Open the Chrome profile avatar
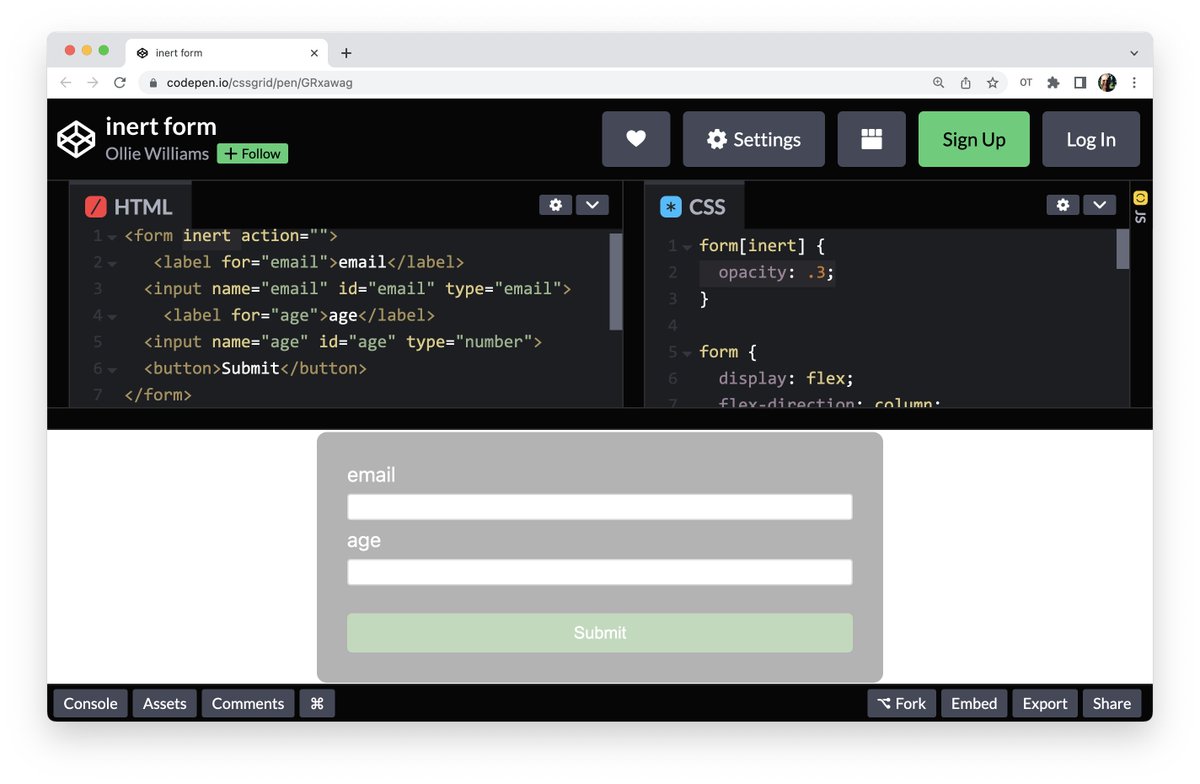Viewport: 1200px width, 784px height. click(x=1107, y=83)
